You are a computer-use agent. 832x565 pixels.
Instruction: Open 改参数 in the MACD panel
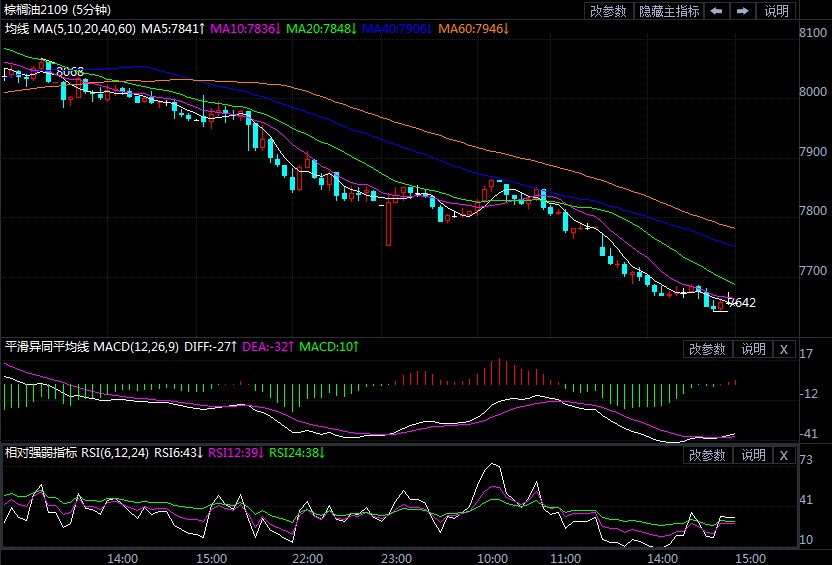707,349
